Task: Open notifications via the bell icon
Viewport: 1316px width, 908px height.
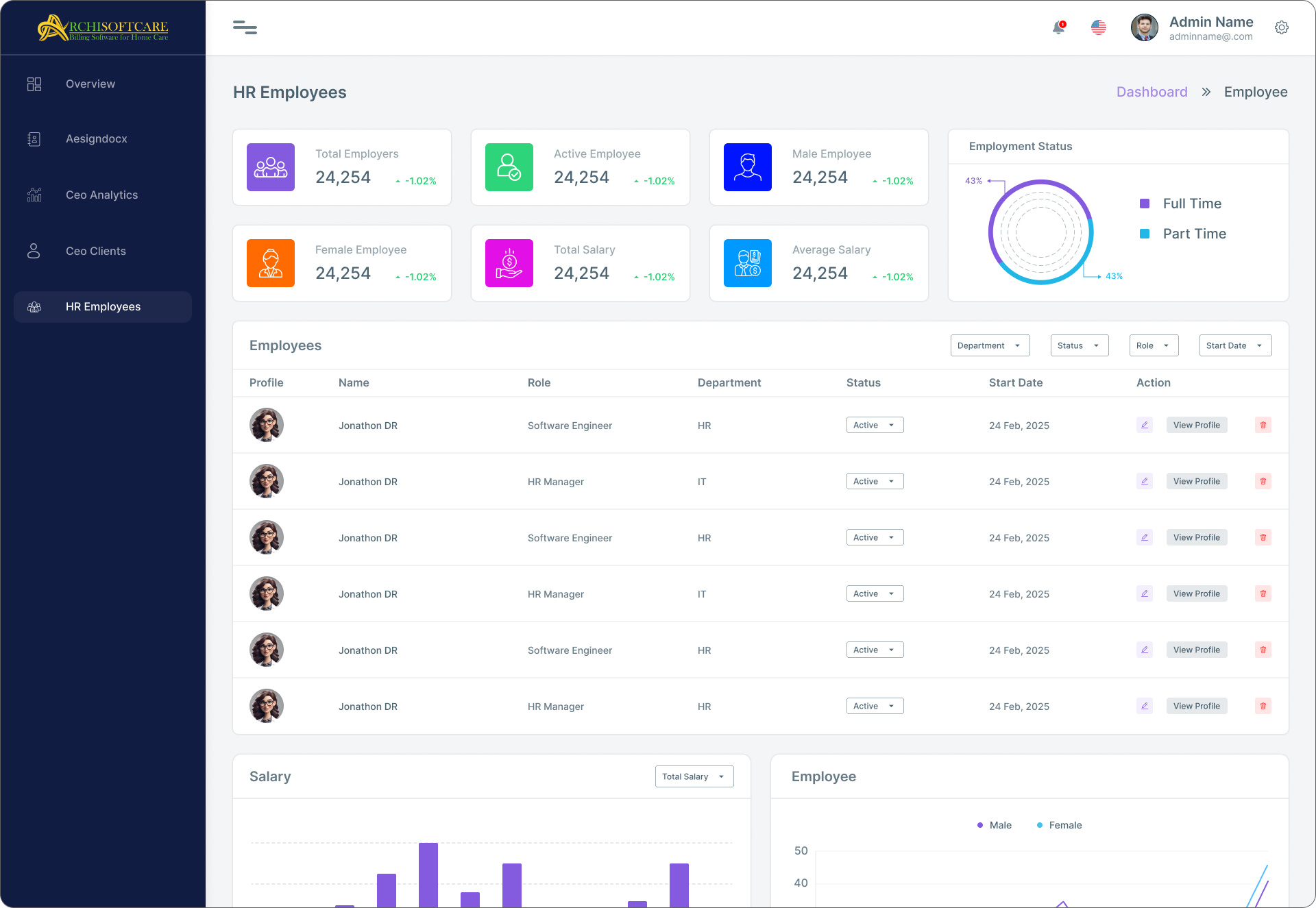Action: click(1058, 28)
